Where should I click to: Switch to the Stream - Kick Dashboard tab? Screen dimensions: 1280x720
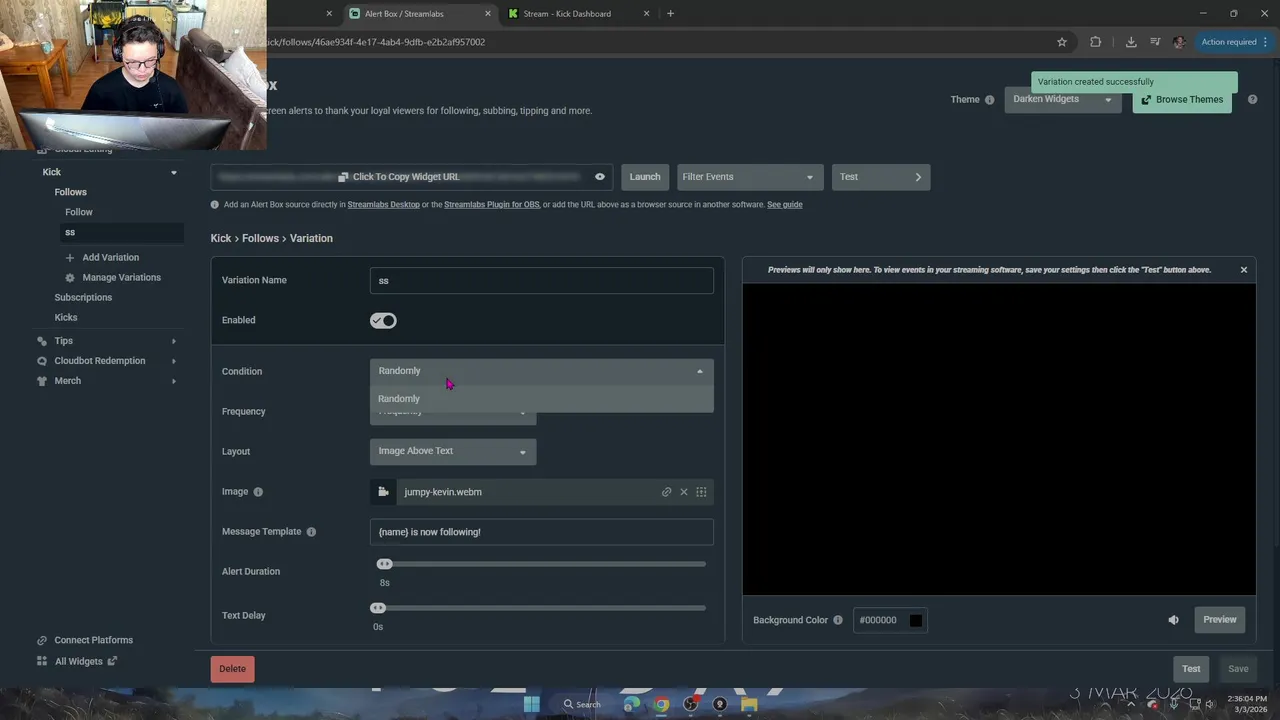tap(578, 14)
